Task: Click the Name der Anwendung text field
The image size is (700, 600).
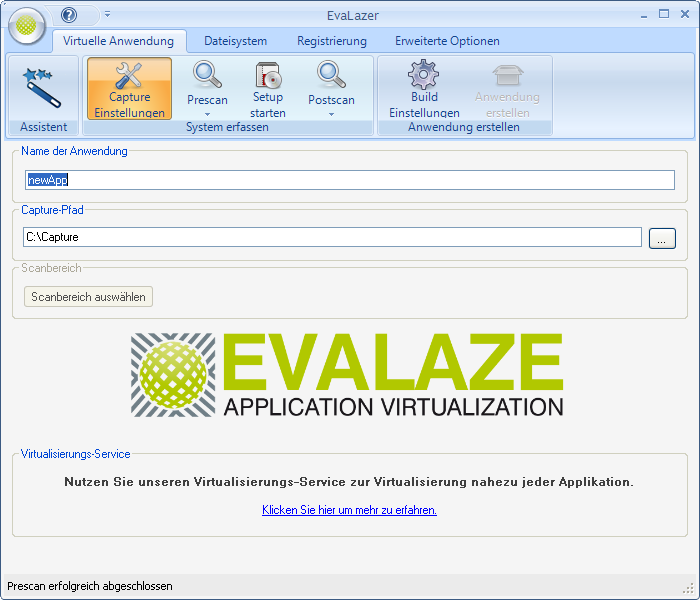Action: pos(350,180)
